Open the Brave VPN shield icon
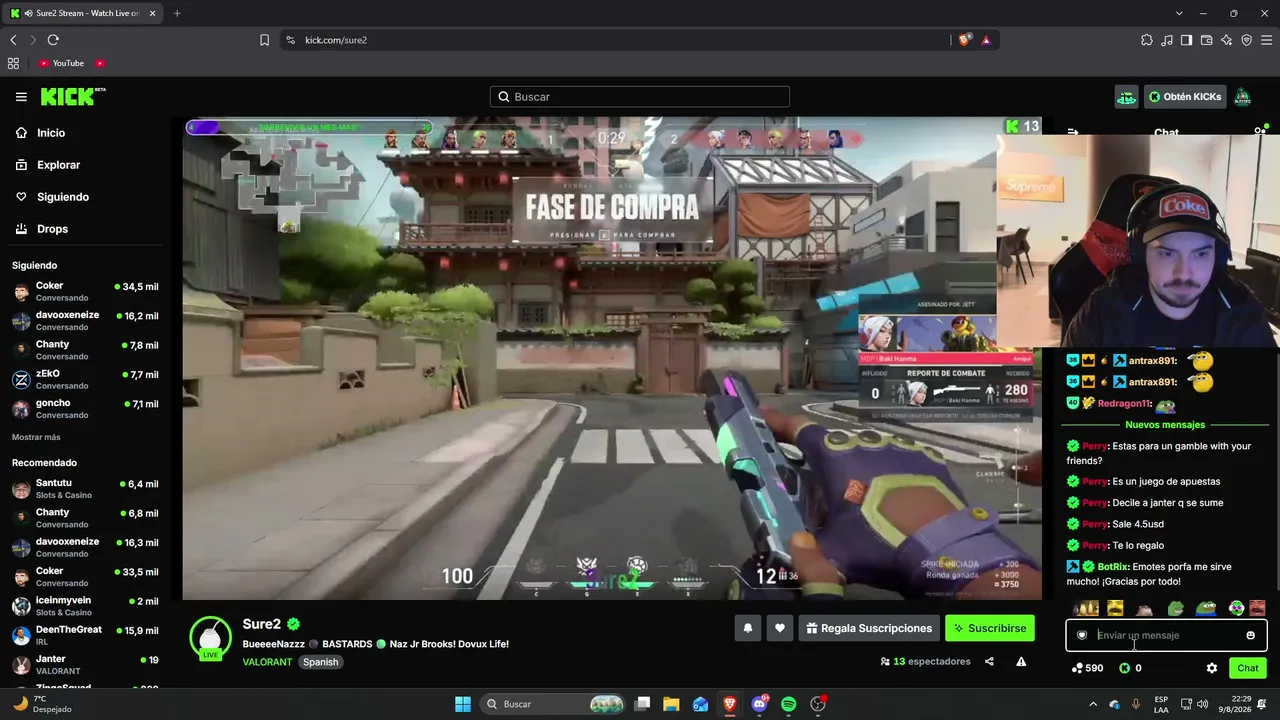The width and height of the screenshot is (1280, 720). point(1246,40)
